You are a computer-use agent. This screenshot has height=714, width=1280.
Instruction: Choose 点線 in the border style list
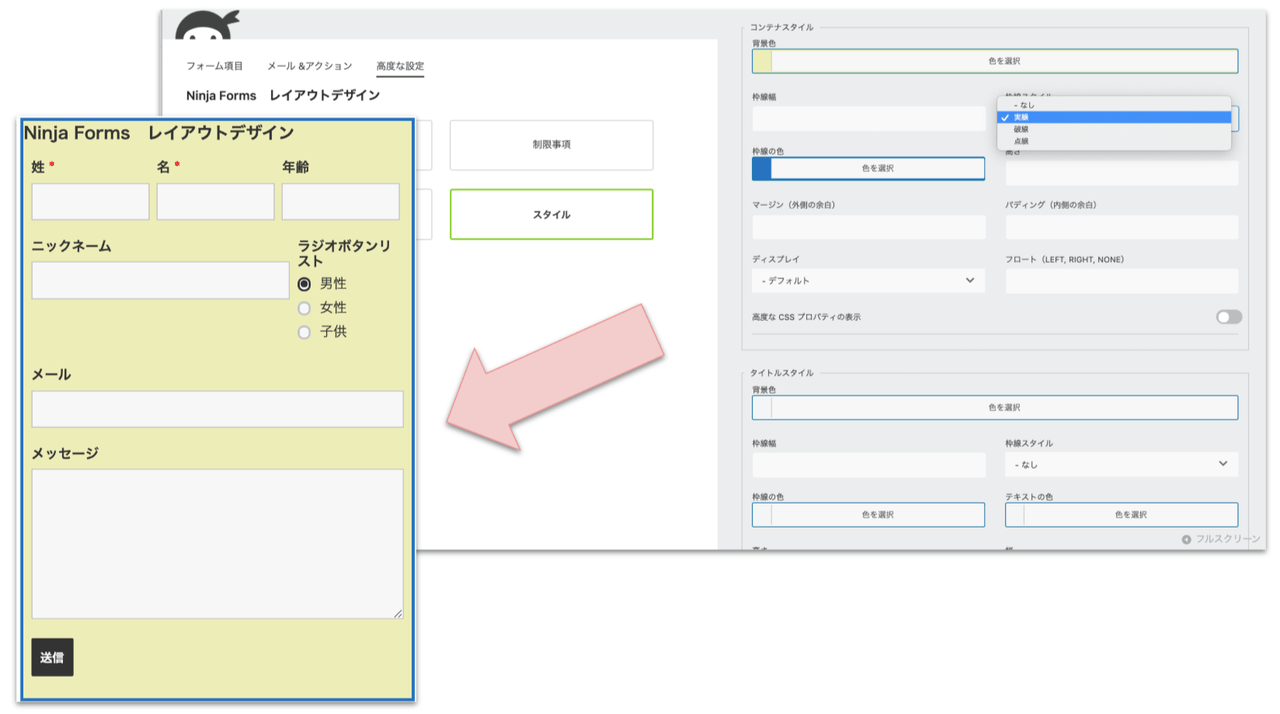[x=1020, y=141]
